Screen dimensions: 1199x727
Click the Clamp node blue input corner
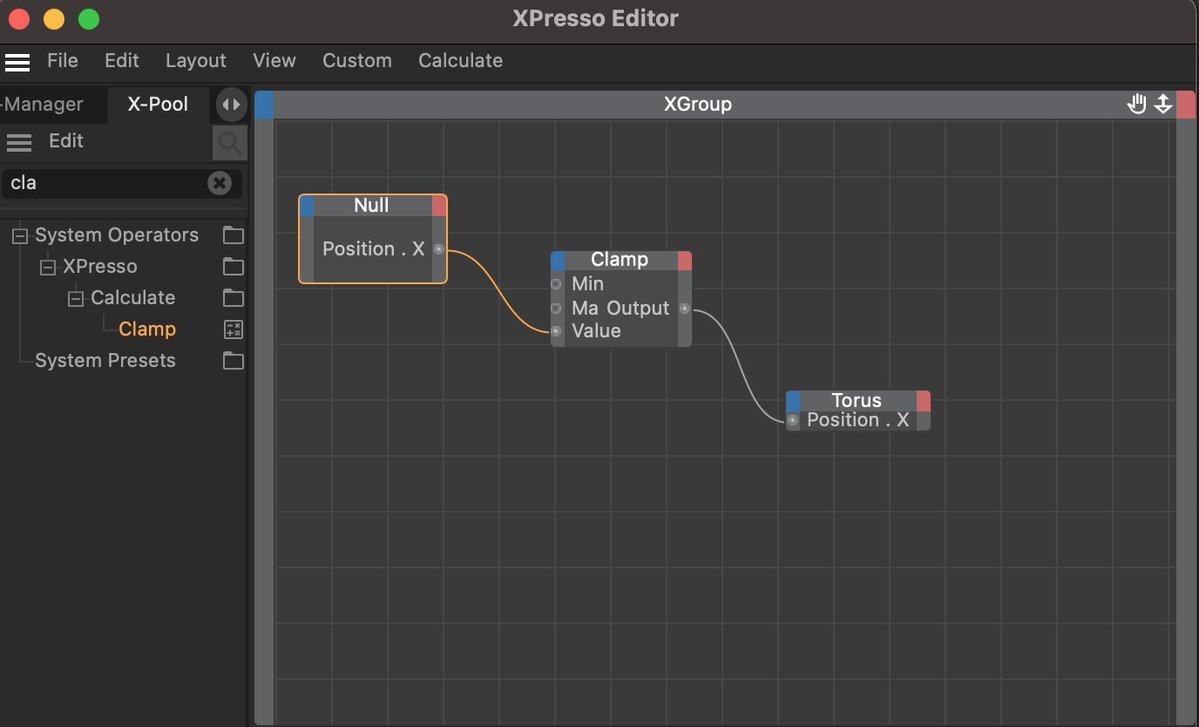tap(558, 261)
